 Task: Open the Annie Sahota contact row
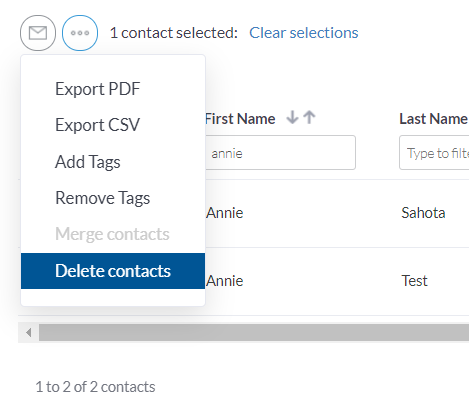point(337,213)
